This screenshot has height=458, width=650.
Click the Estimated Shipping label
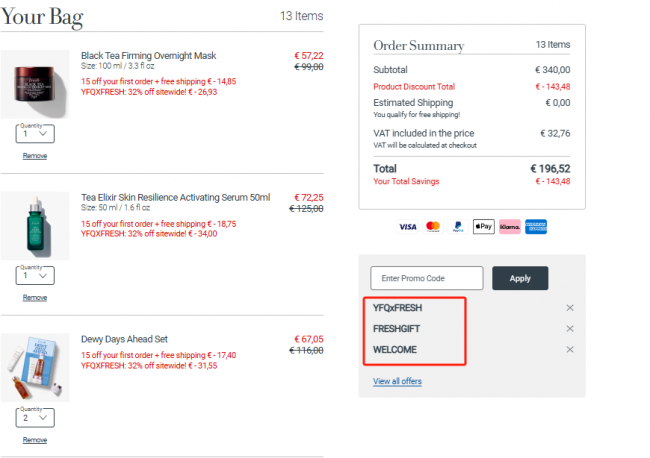[x=413, y=103]
